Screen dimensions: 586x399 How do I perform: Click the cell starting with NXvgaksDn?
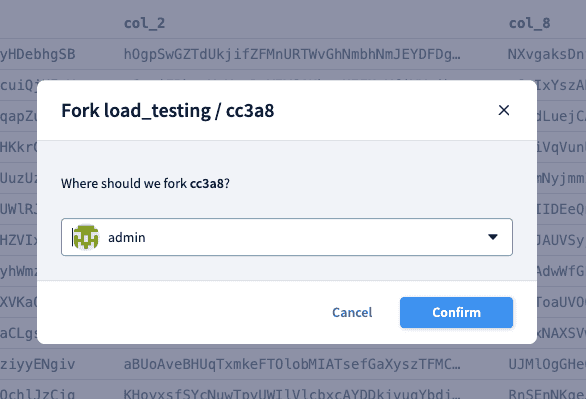pos(546,54)
